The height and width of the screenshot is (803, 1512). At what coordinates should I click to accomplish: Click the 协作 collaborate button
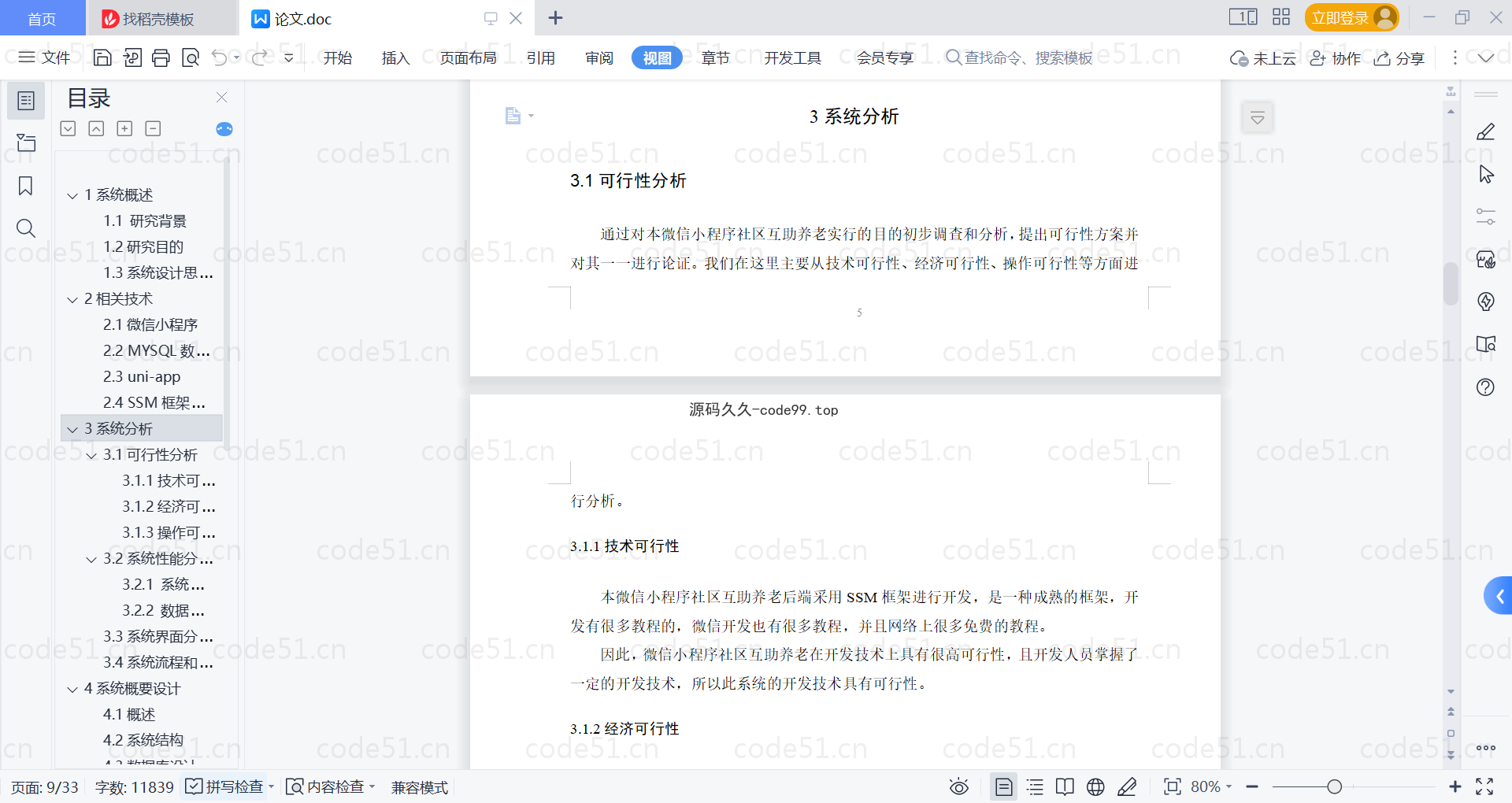click(1335, 58)
